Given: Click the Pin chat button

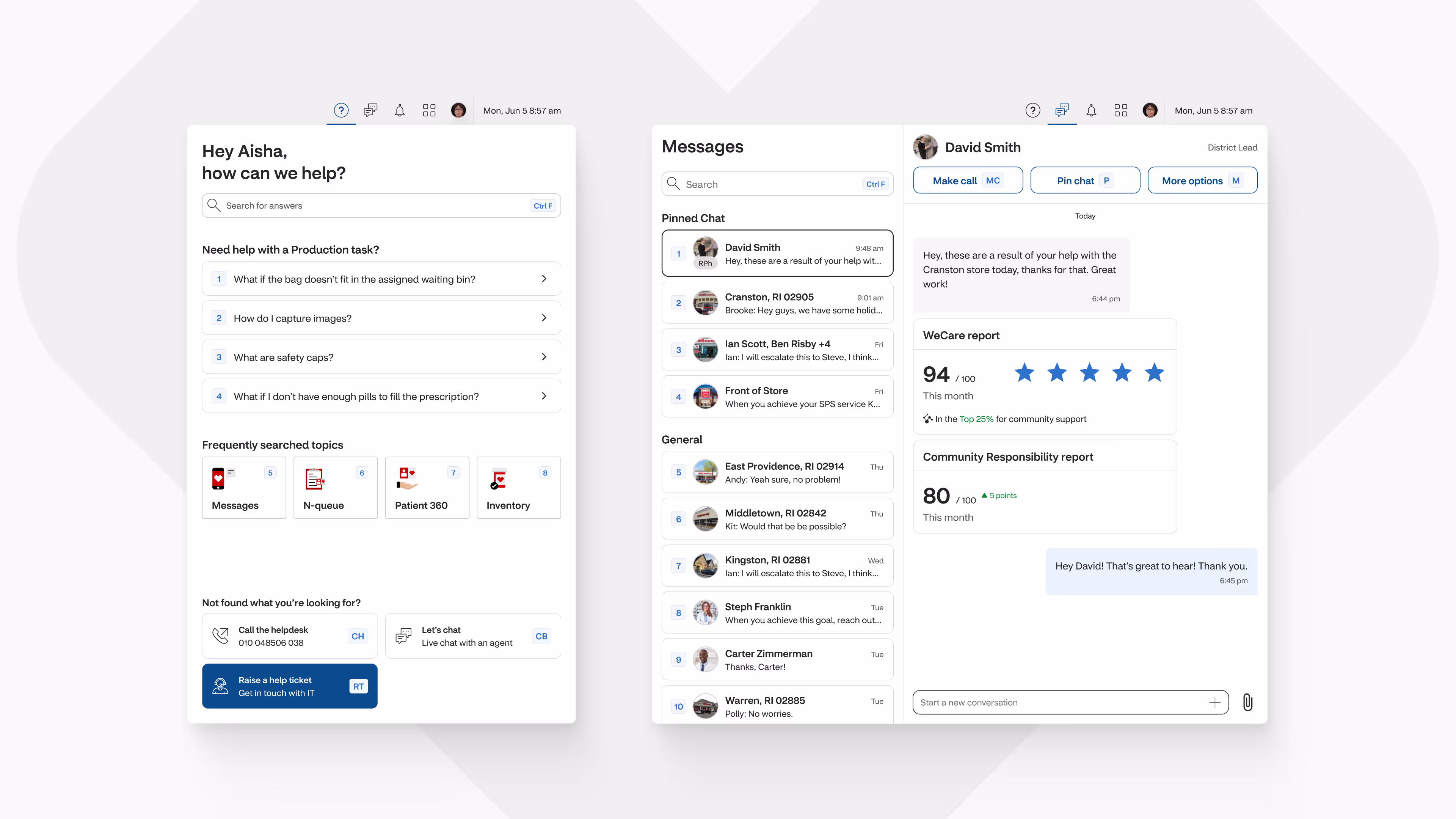Looking at the screenshot, I should [x=1085, y=180].
